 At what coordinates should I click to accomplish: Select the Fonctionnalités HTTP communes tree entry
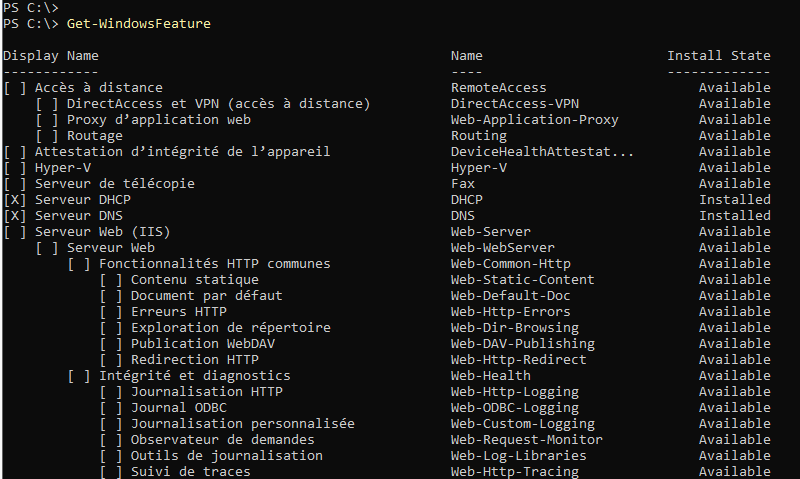[214, 264]
